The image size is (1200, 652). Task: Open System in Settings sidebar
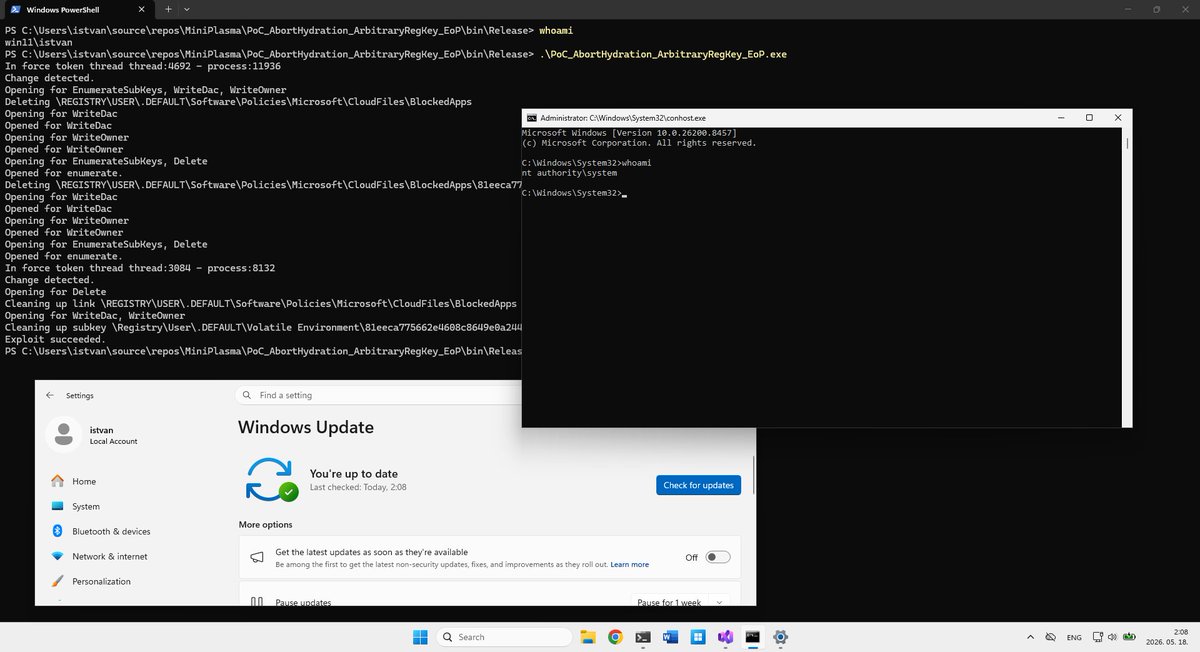pos(86,506)
